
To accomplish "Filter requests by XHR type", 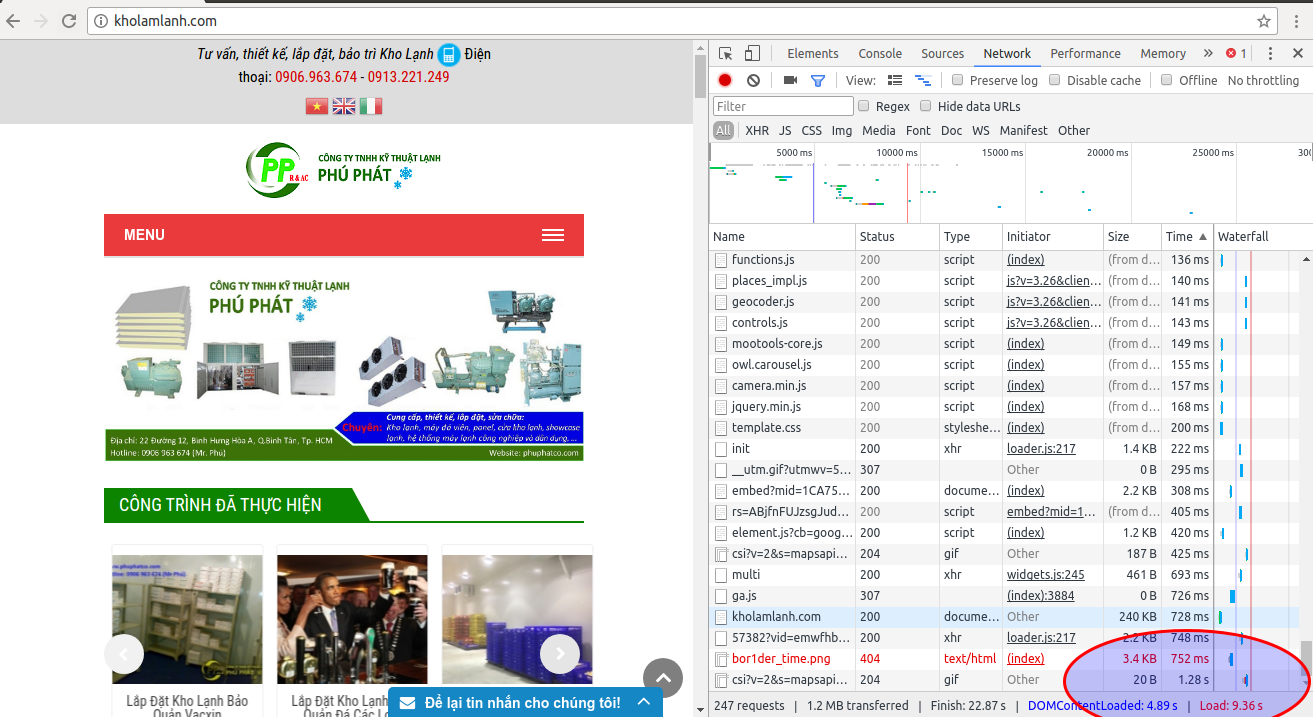I will [757, 130].
